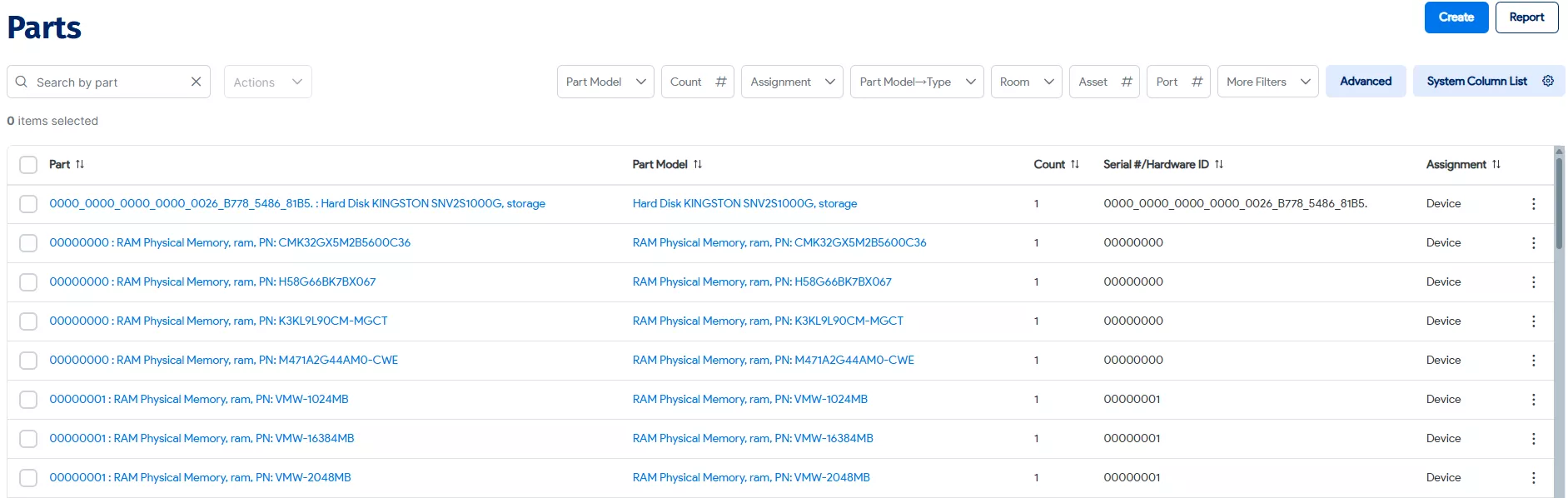Focus the Search by part field
This screenshot has height=498, width=1568.
coord(108,82)
